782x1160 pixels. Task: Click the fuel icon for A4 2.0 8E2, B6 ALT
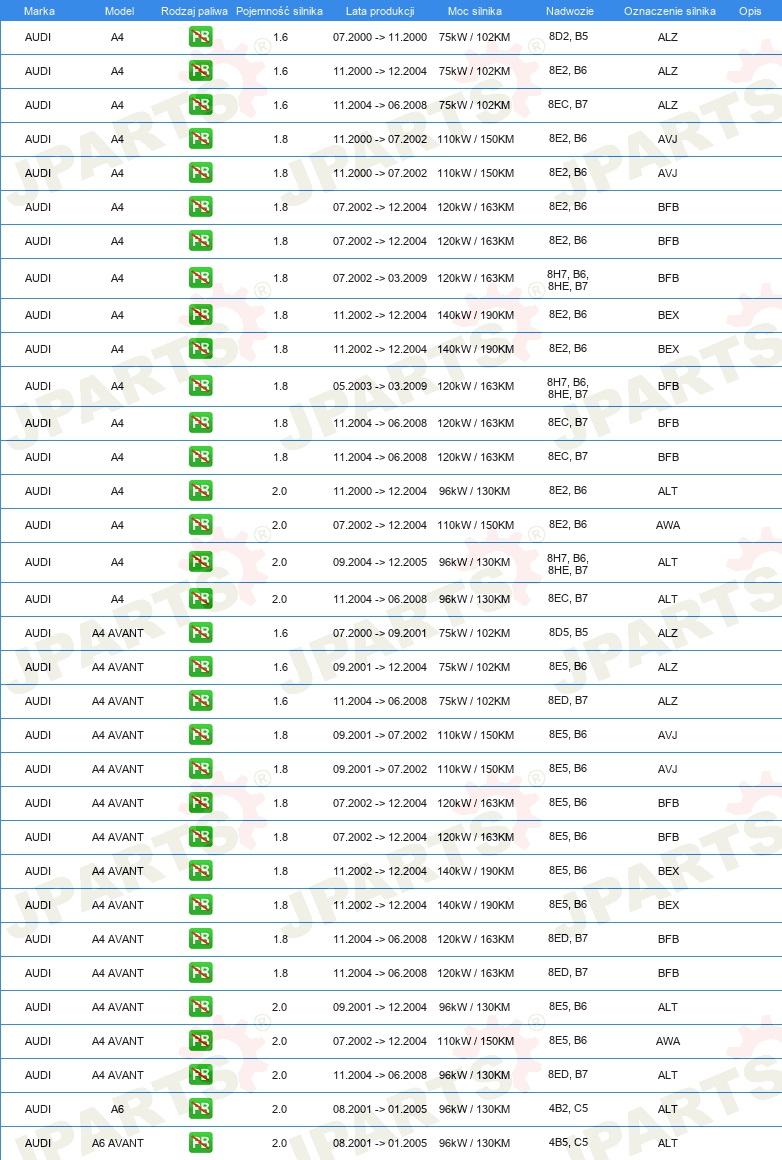pyautogui.click(x=200, y=491)
